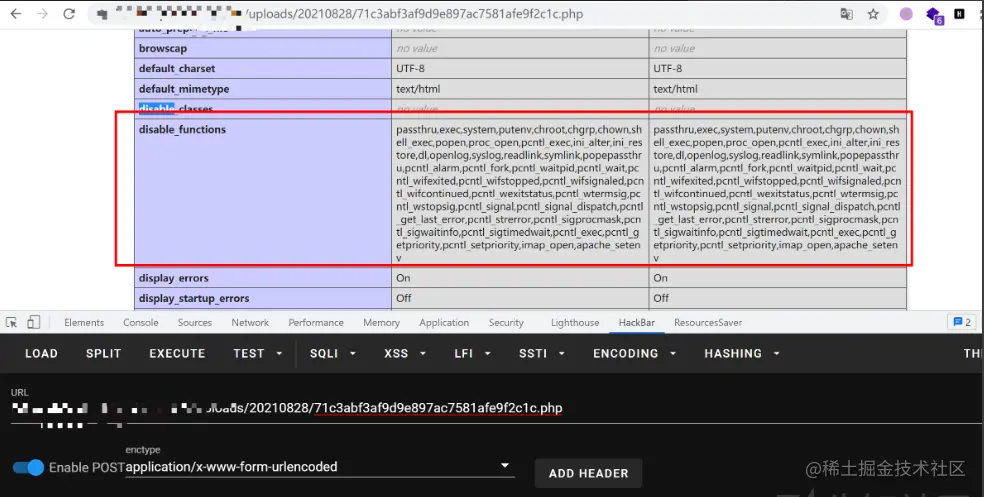Open the Network tab

point(250,323)
